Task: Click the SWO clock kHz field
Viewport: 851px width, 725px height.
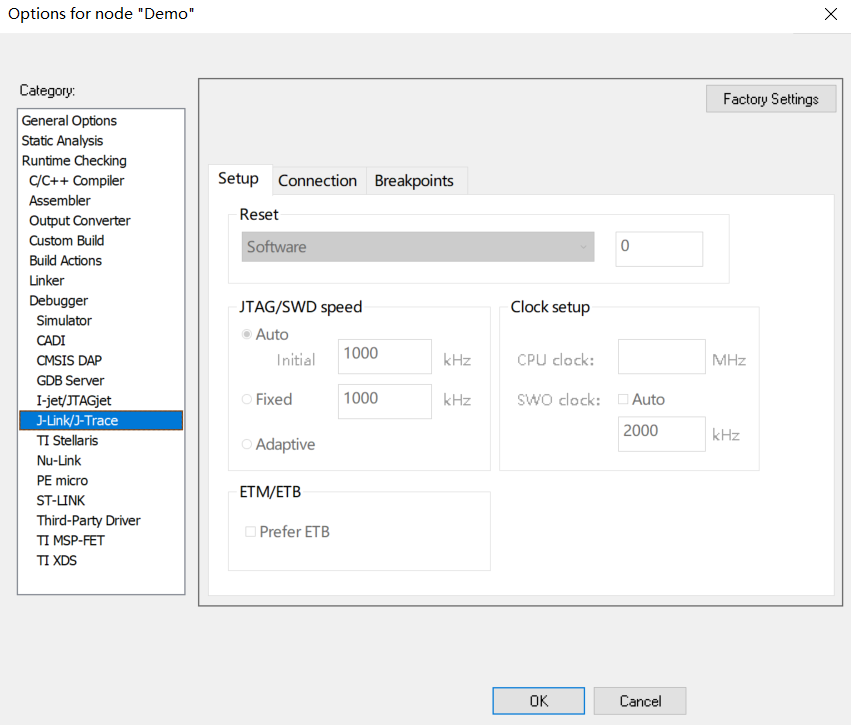Action: 662,434
